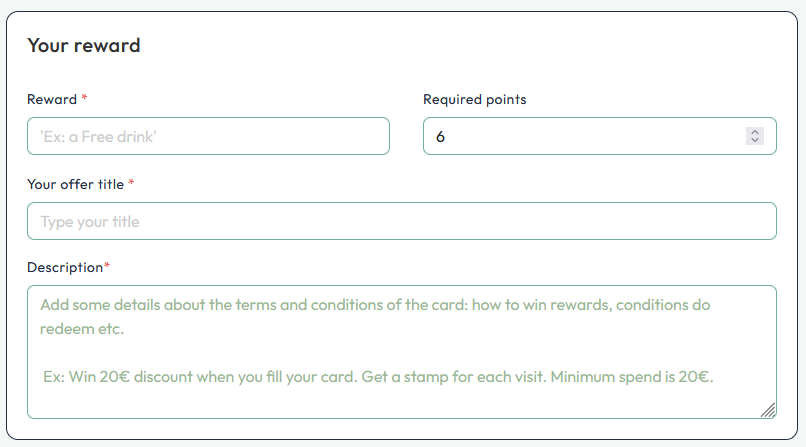
Task: Click the red asterisk beside Reward
Action: point(84,98)
